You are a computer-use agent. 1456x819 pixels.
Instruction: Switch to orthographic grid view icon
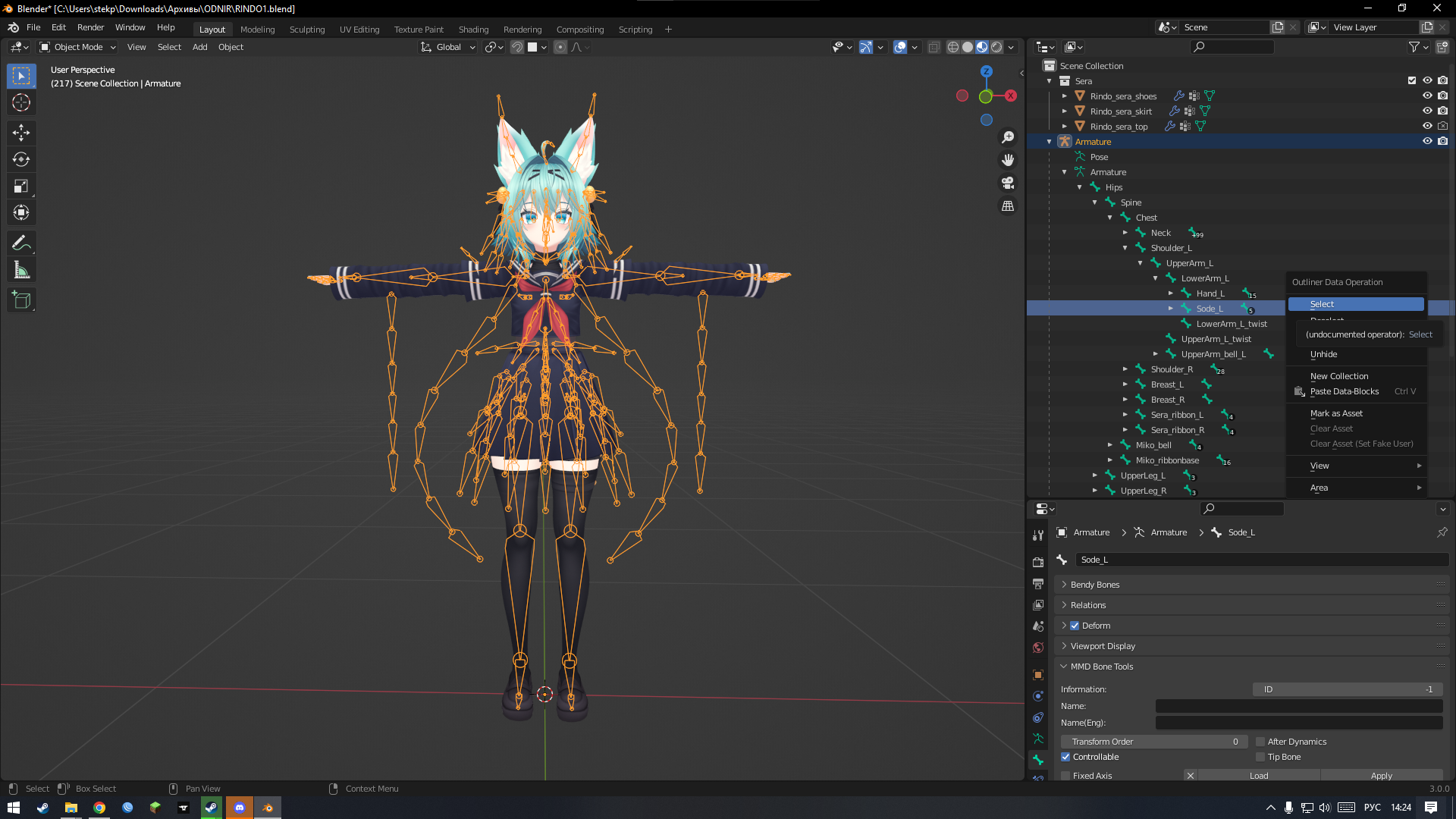point(1008,206)
